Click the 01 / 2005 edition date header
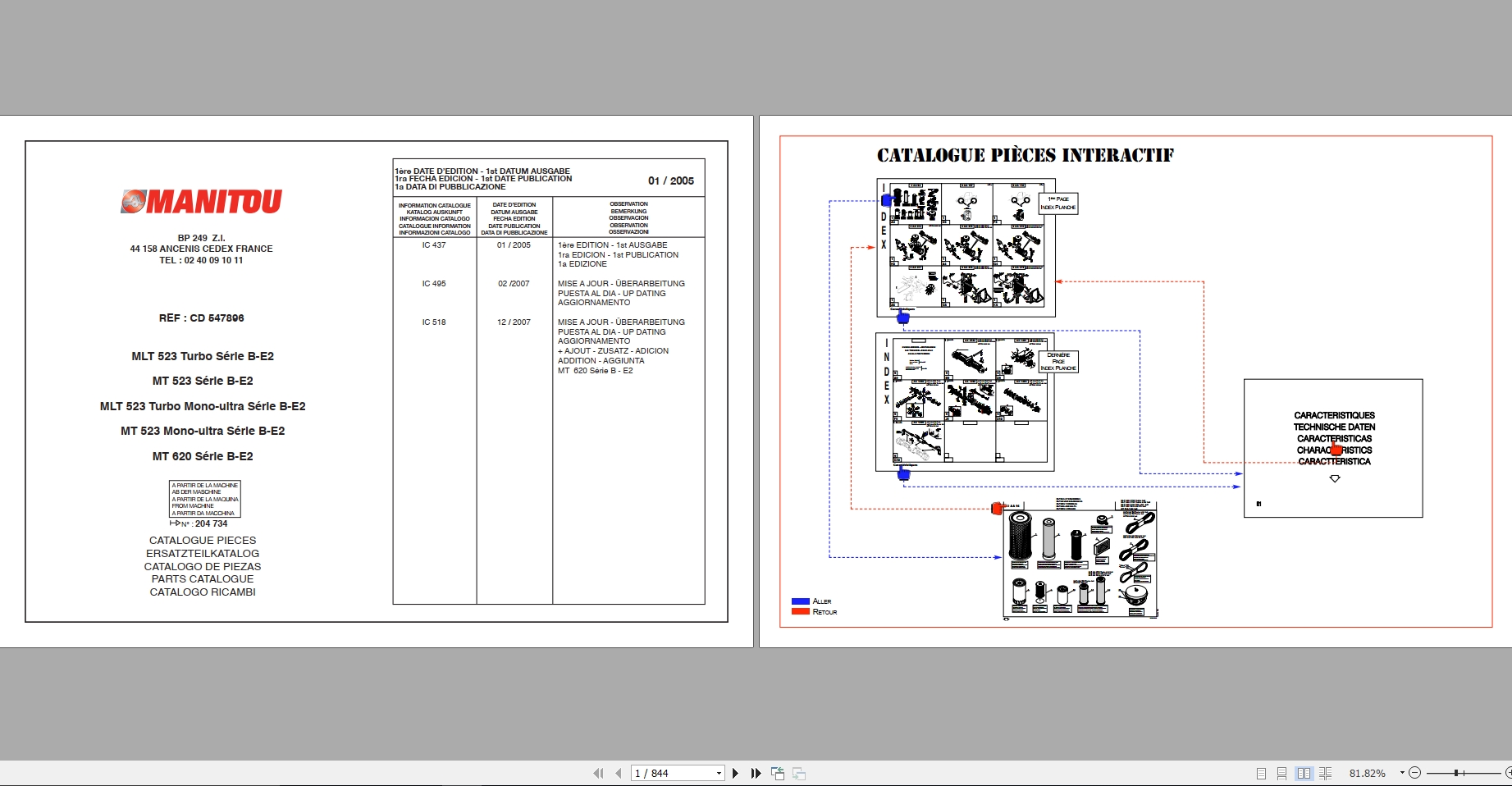 pos(671,181)
